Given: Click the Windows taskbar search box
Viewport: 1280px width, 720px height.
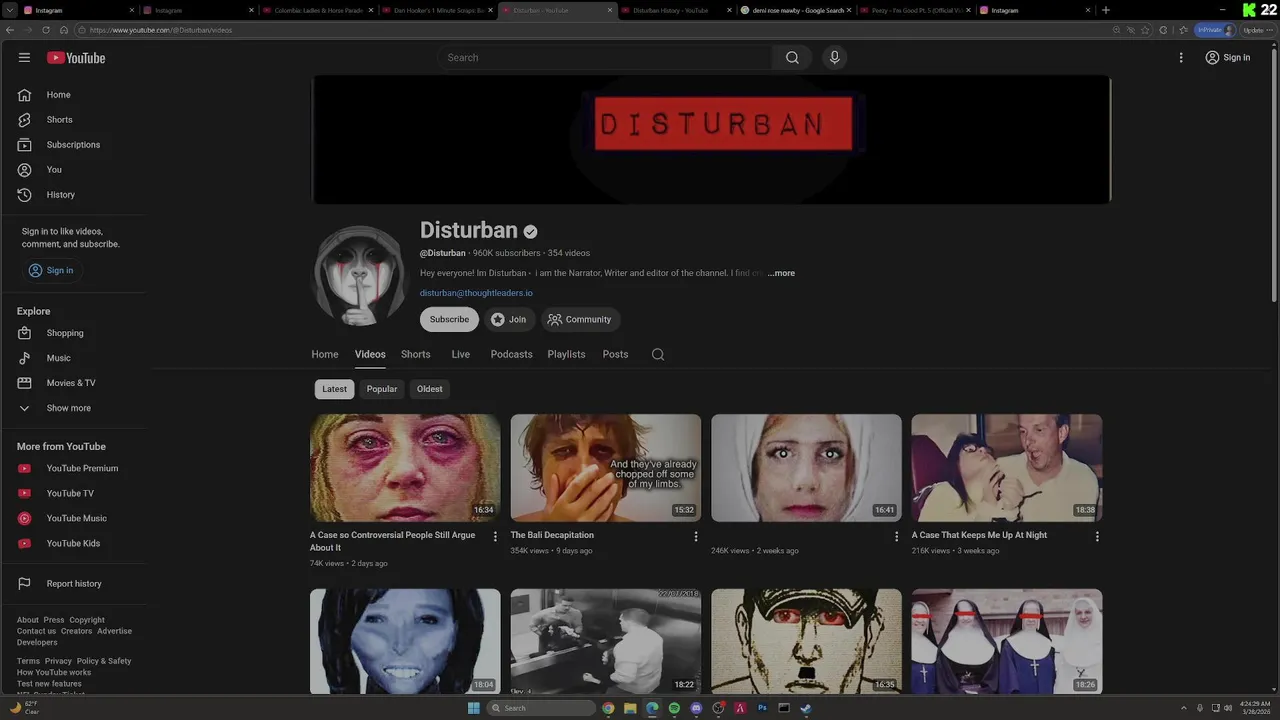Looking at the screenshot, I should tap(541, 708).
